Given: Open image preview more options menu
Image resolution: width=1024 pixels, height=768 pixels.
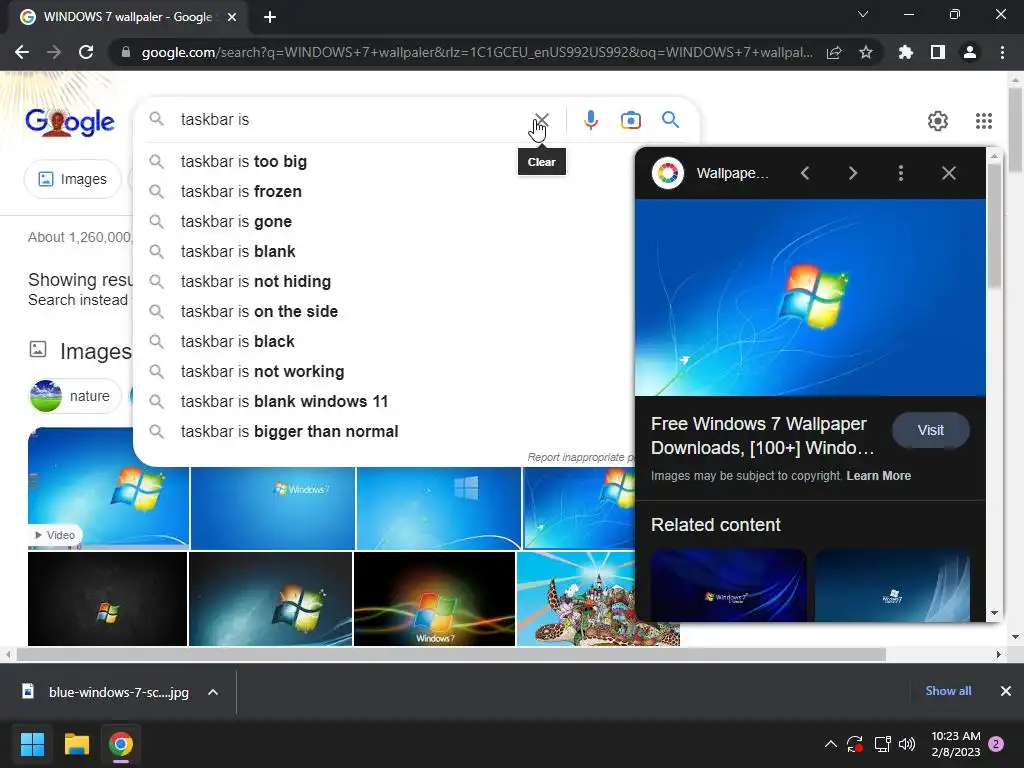Looking at the screenshot, I should pyautogui.click(x=901, y=173).
